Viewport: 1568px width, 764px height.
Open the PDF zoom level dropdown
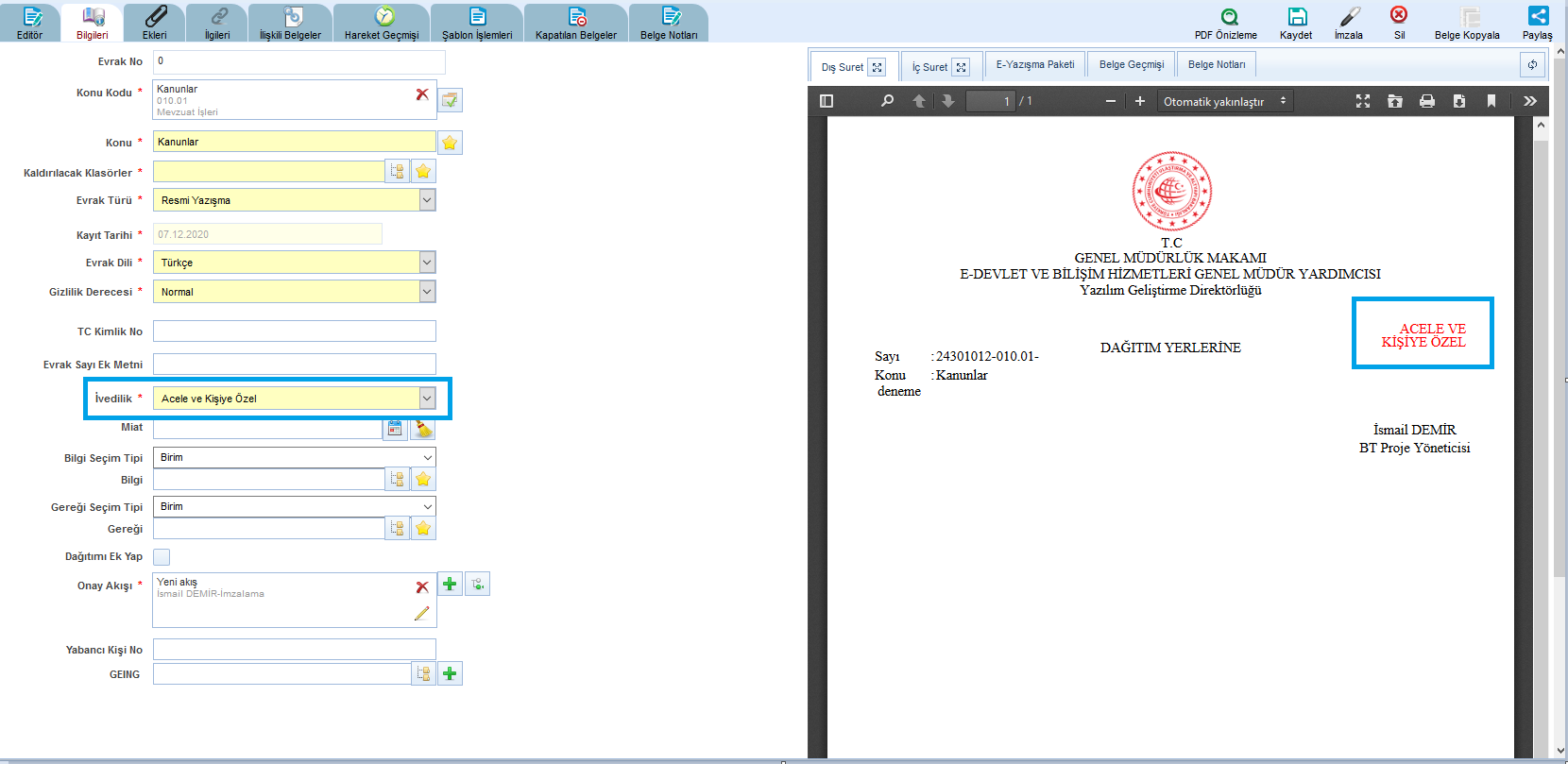(1225, 101)
